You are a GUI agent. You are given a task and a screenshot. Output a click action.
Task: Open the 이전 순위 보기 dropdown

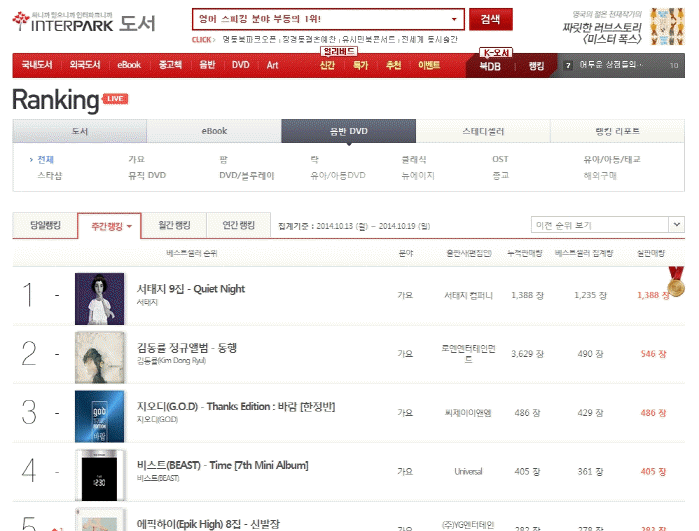coord(608,225)
